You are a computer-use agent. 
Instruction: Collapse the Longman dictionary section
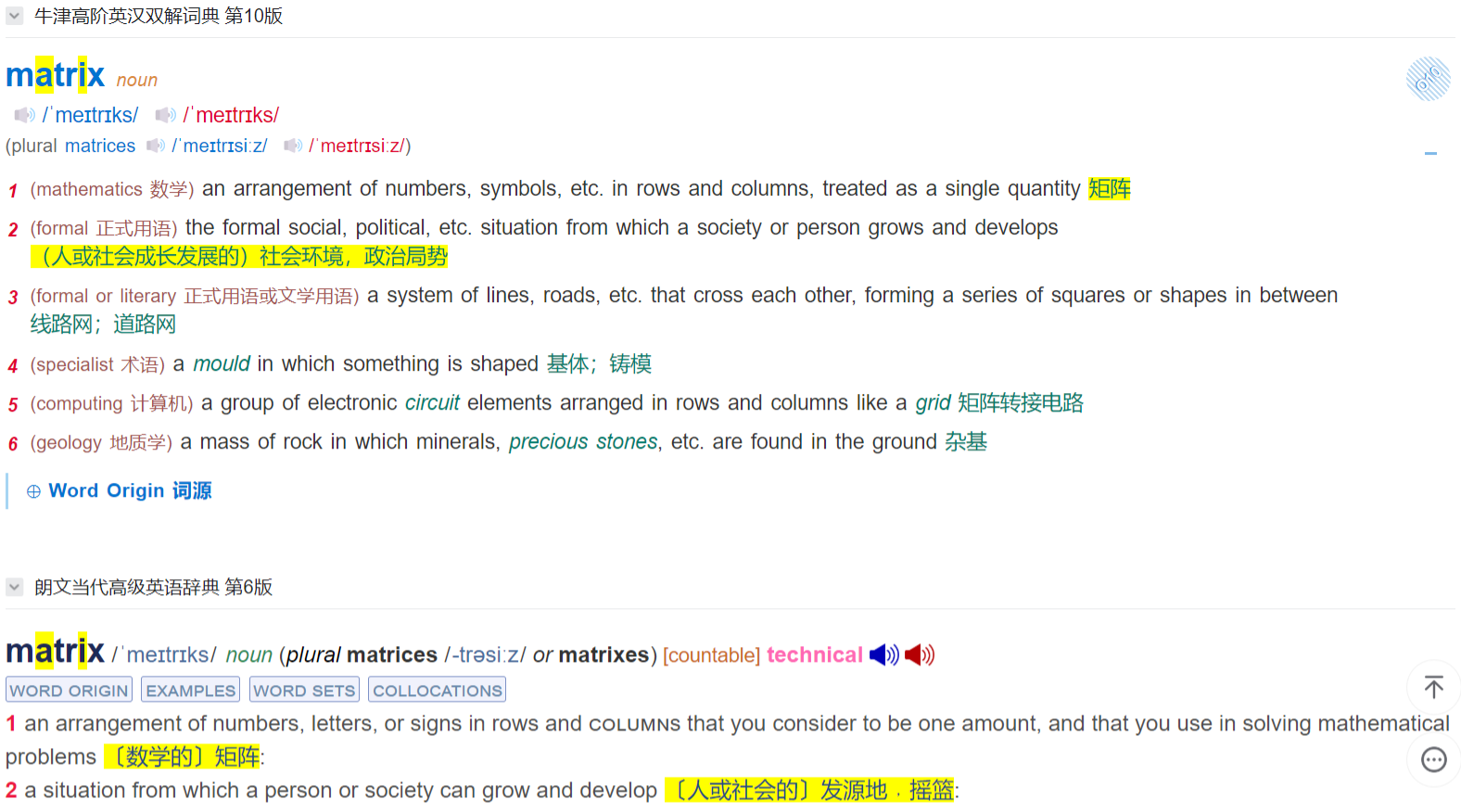click(x=15, y=587)
